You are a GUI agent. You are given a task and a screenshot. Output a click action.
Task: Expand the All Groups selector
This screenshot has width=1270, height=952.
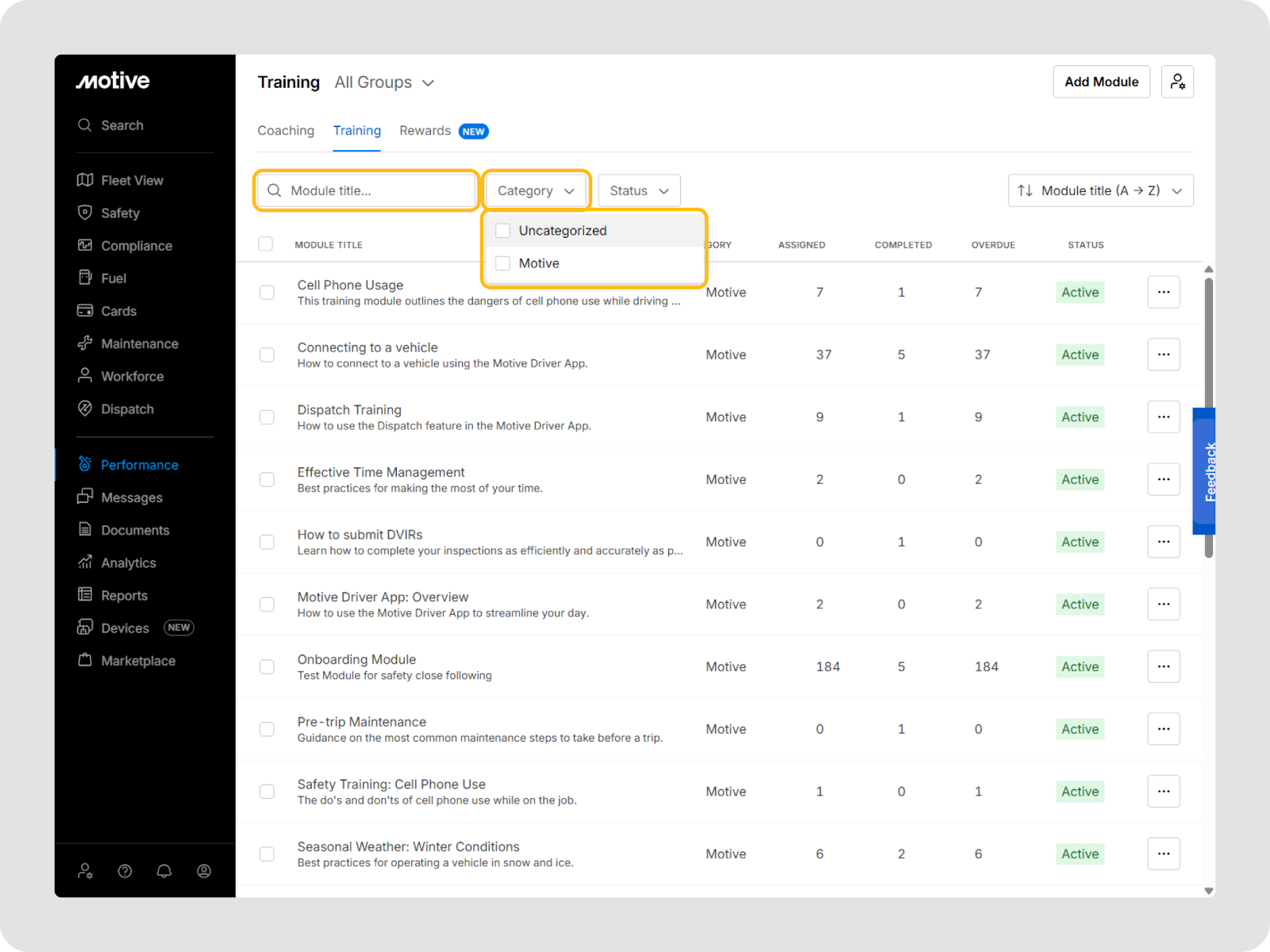click(x=384, y=83)
